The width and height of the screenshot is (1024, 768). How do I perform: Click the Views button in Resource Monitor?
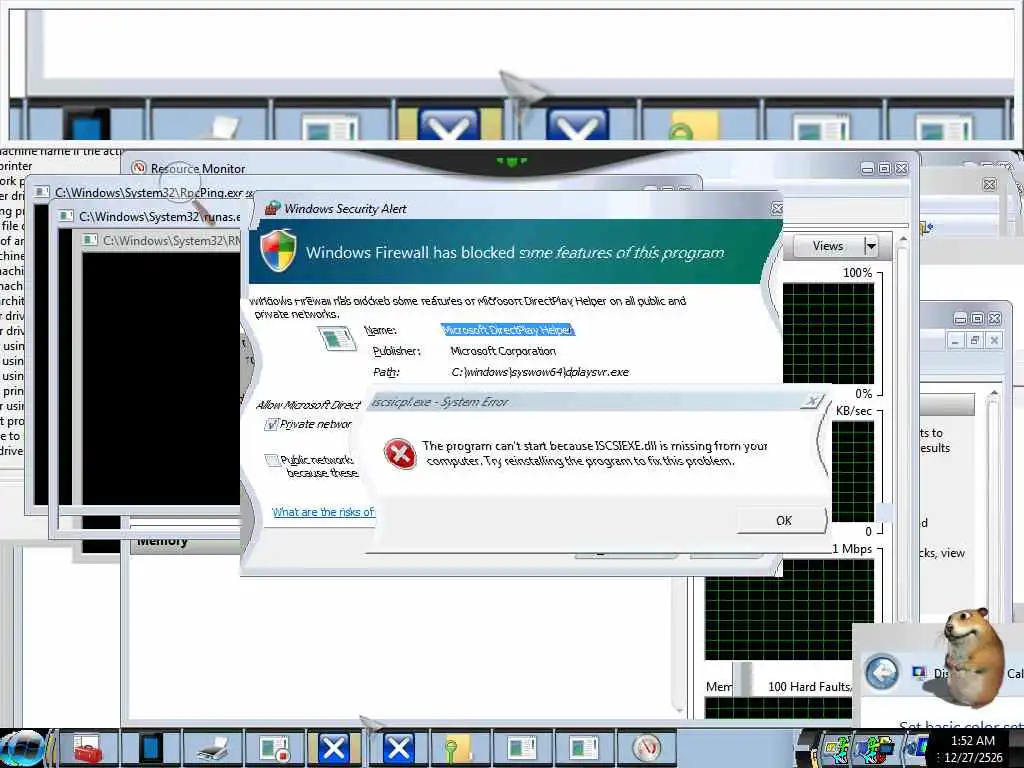[827, 246]
